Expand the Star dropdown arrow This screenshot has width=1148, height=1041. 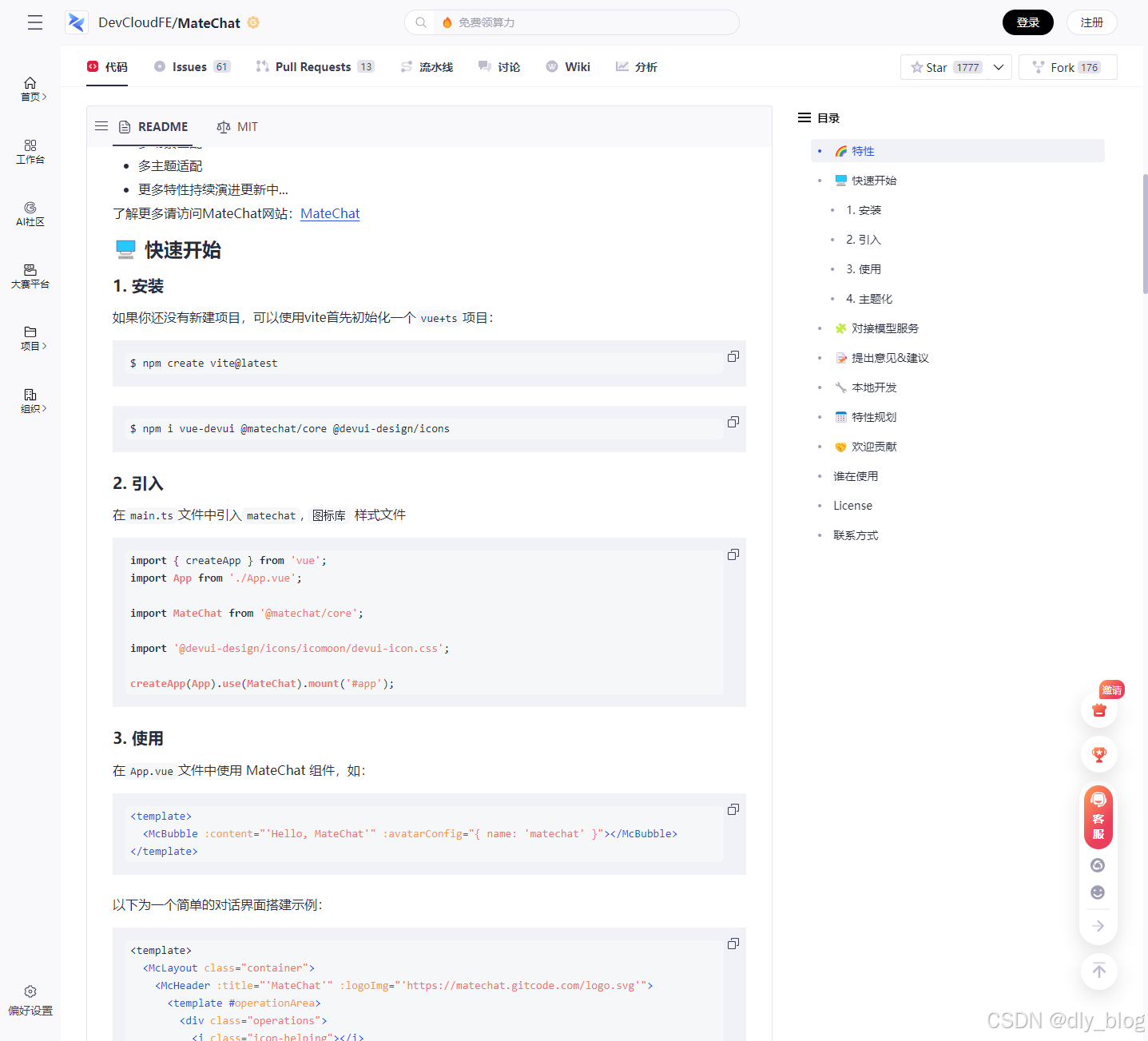(x=999, y=67)
